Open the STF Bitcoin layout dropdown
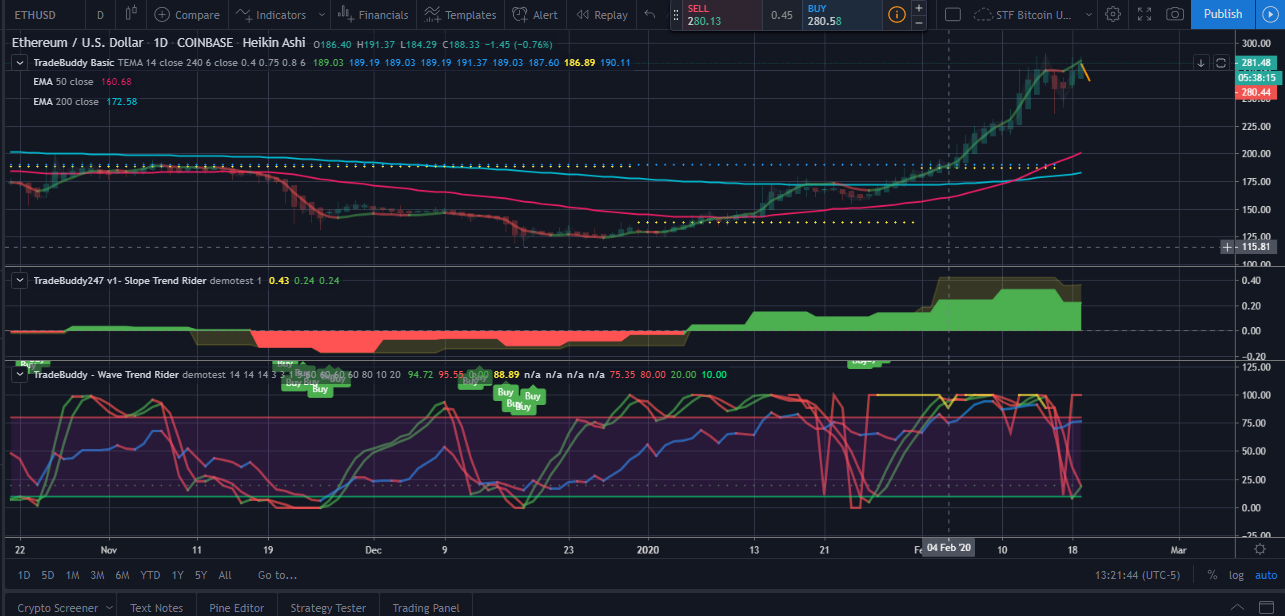The image size is (1285, 616). pyautogui.click(x=1034, y=15)
